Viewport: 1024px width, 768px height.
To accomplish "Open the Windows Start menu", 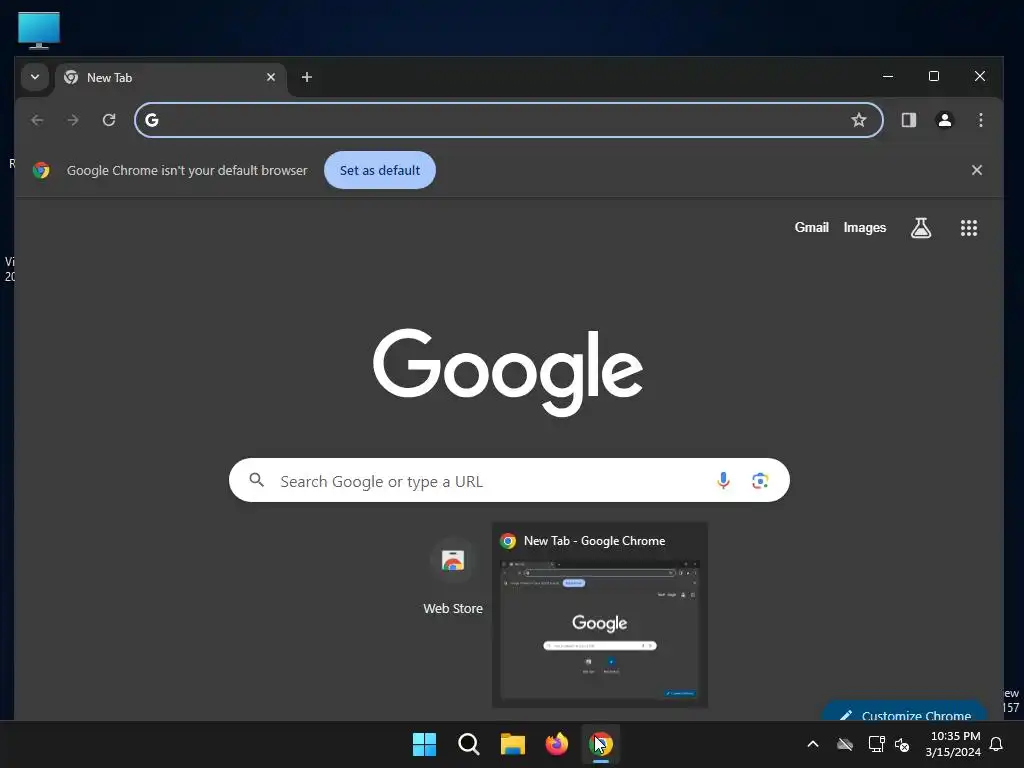I will pyautogui.click(x=424, y=744).
